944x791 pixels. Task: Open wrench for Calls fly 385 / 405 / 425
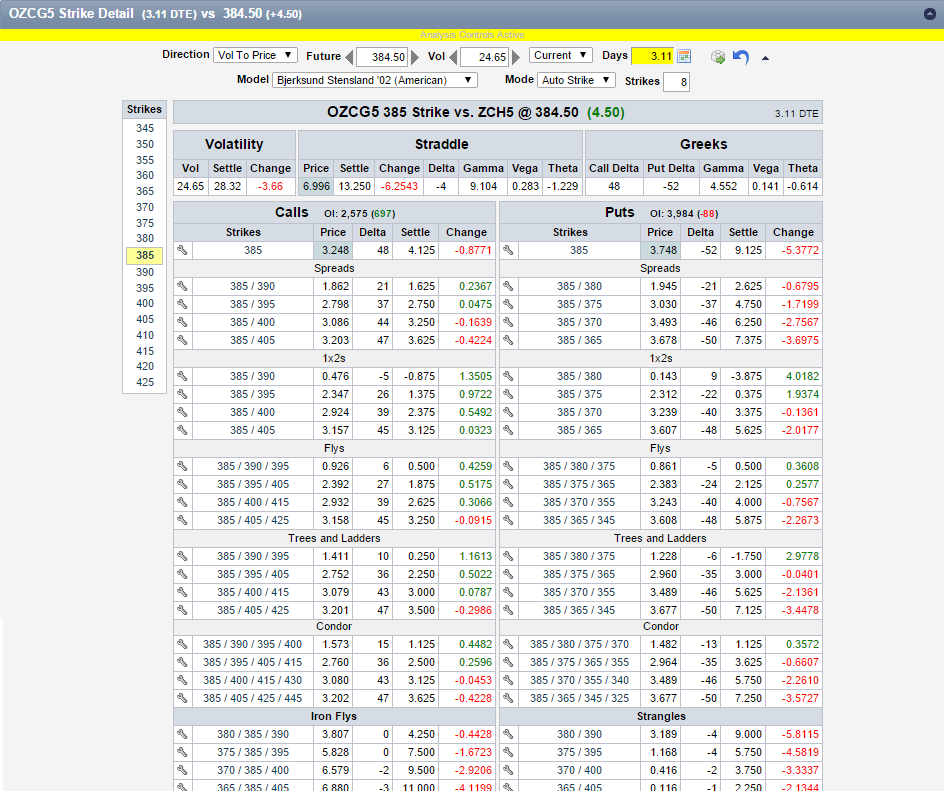point(182,520)
